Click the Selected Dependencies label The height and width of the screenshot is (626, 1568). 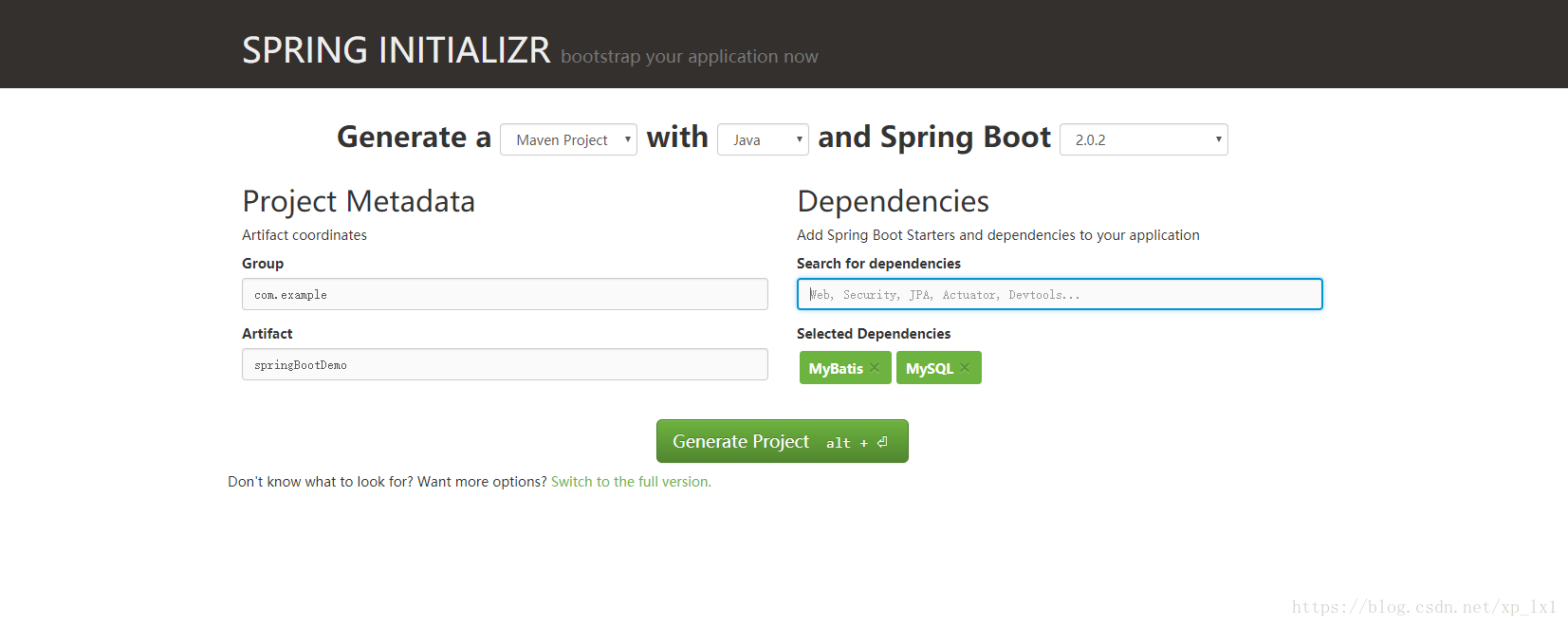click(x=874, y=334)
